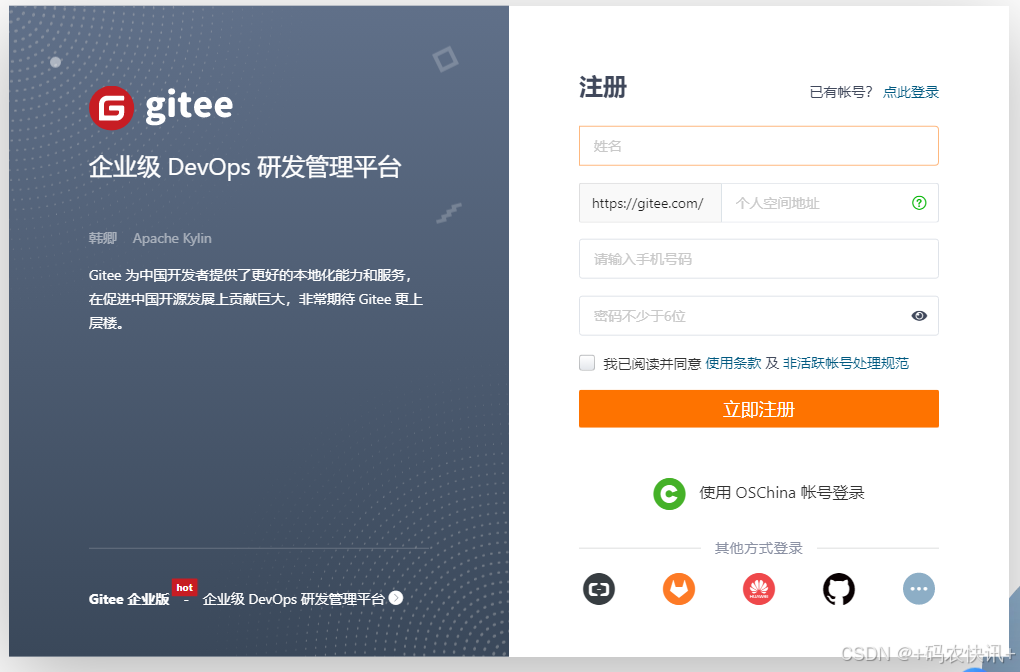This screenshot has height=672, width=1020.
Task: Click the 姓名 name input field
Action: click(758, 146)
